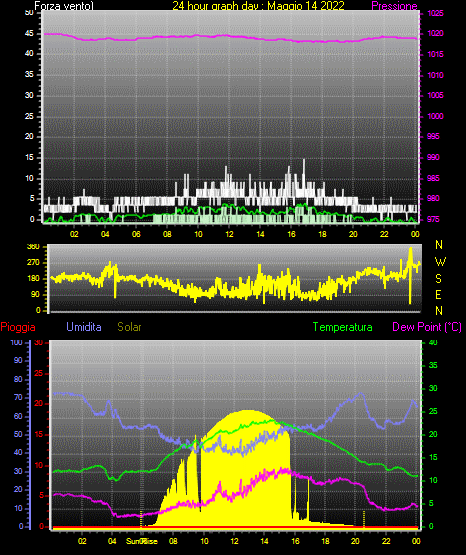Click pressure axis value 1005
This screenshot has height=555, width=466.
[x=435, y=96]
